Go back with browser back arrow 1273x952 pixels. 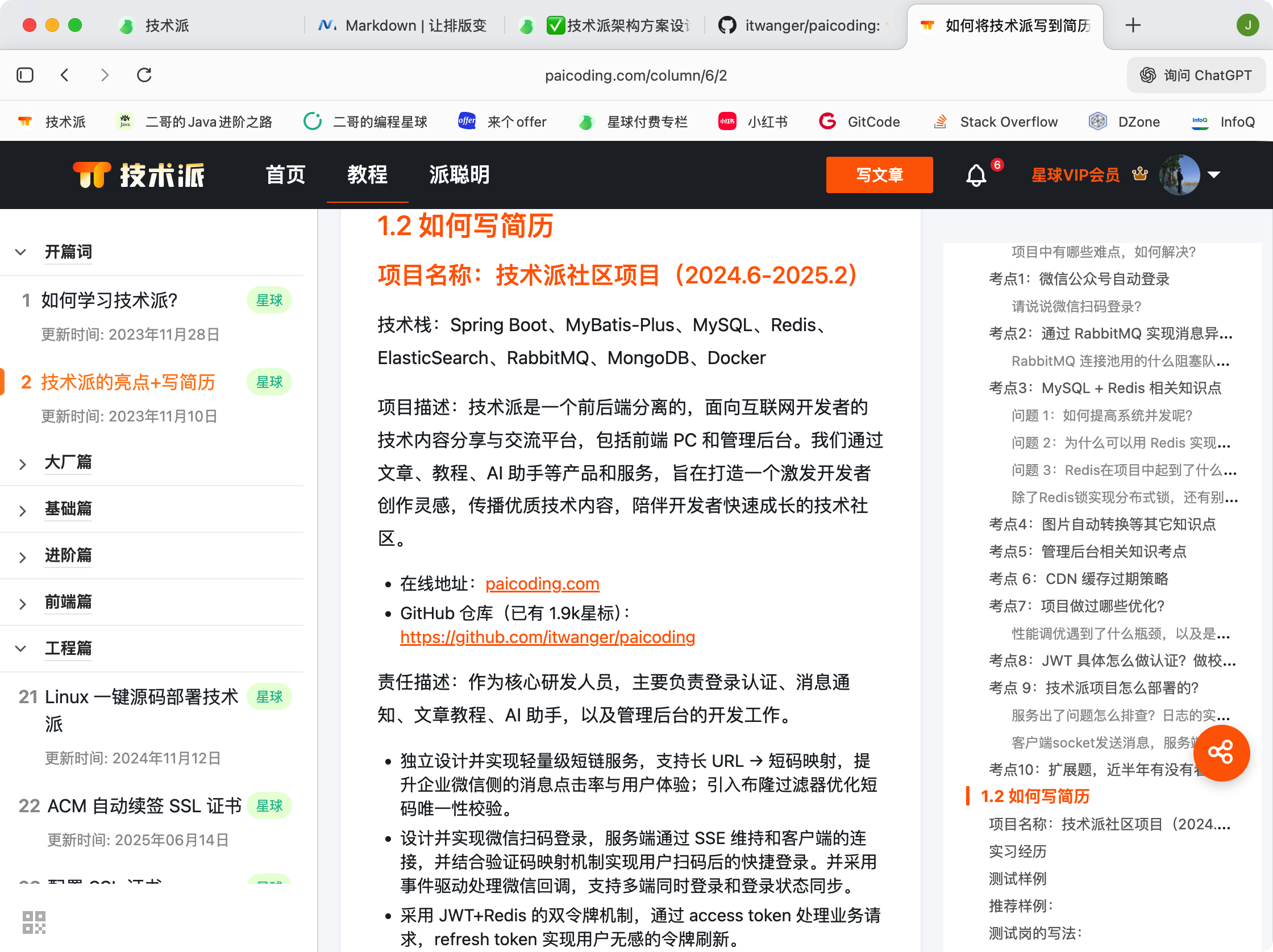[65, 76]
